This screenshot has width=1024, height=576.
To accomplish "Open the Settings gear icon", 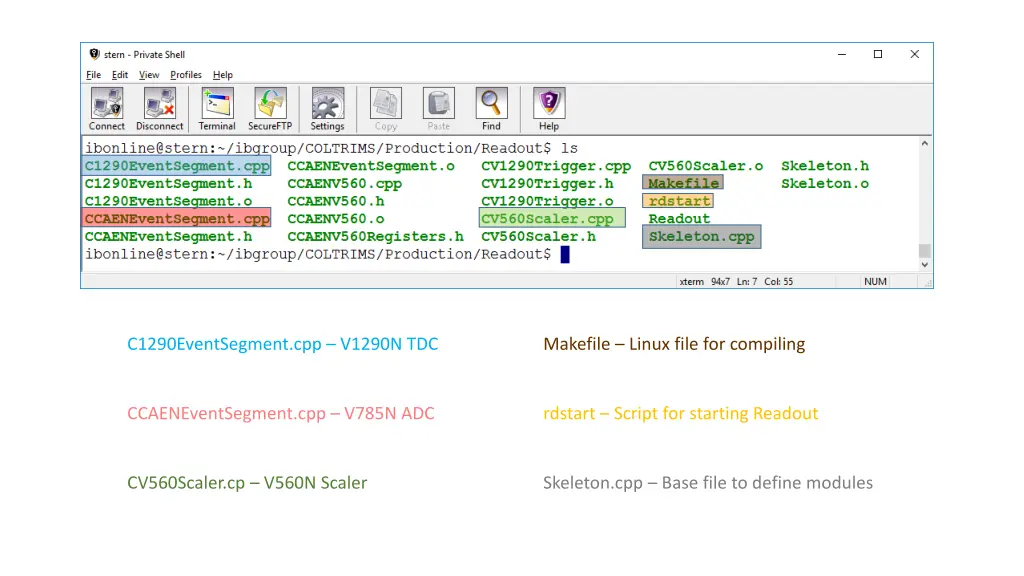I will pyautogui.click(x=327, y=104).
